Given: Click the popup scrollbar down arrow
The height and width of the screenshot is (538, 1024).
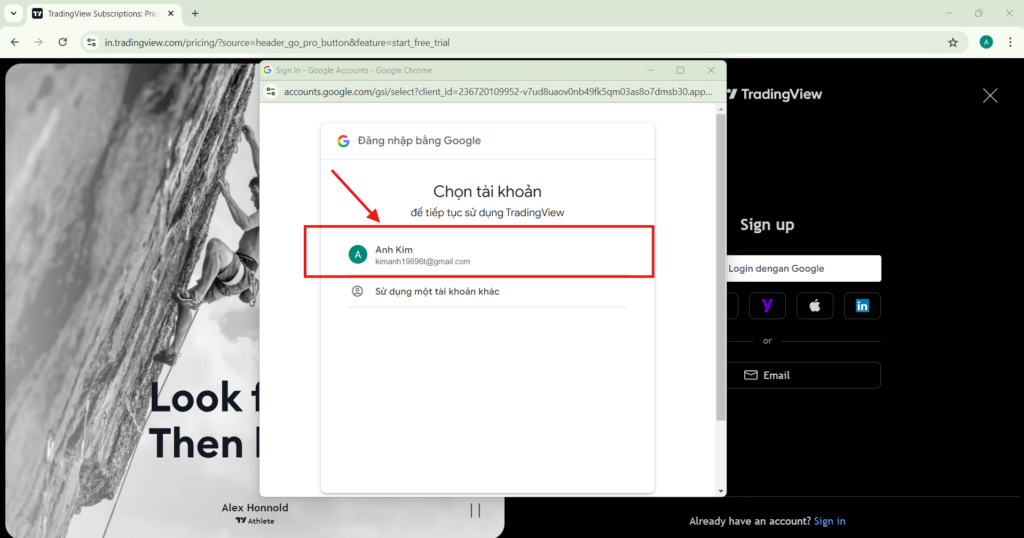Looking at the screenshot, I should (x=721, y=491).
